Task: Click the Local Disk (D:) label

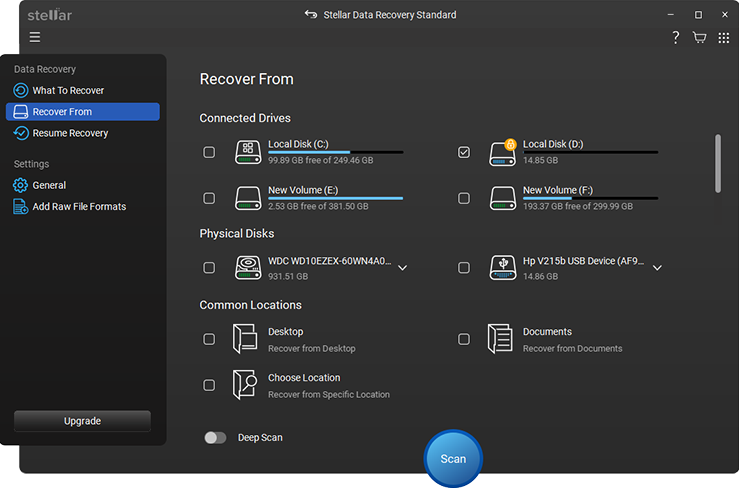Action: (553, 144)
